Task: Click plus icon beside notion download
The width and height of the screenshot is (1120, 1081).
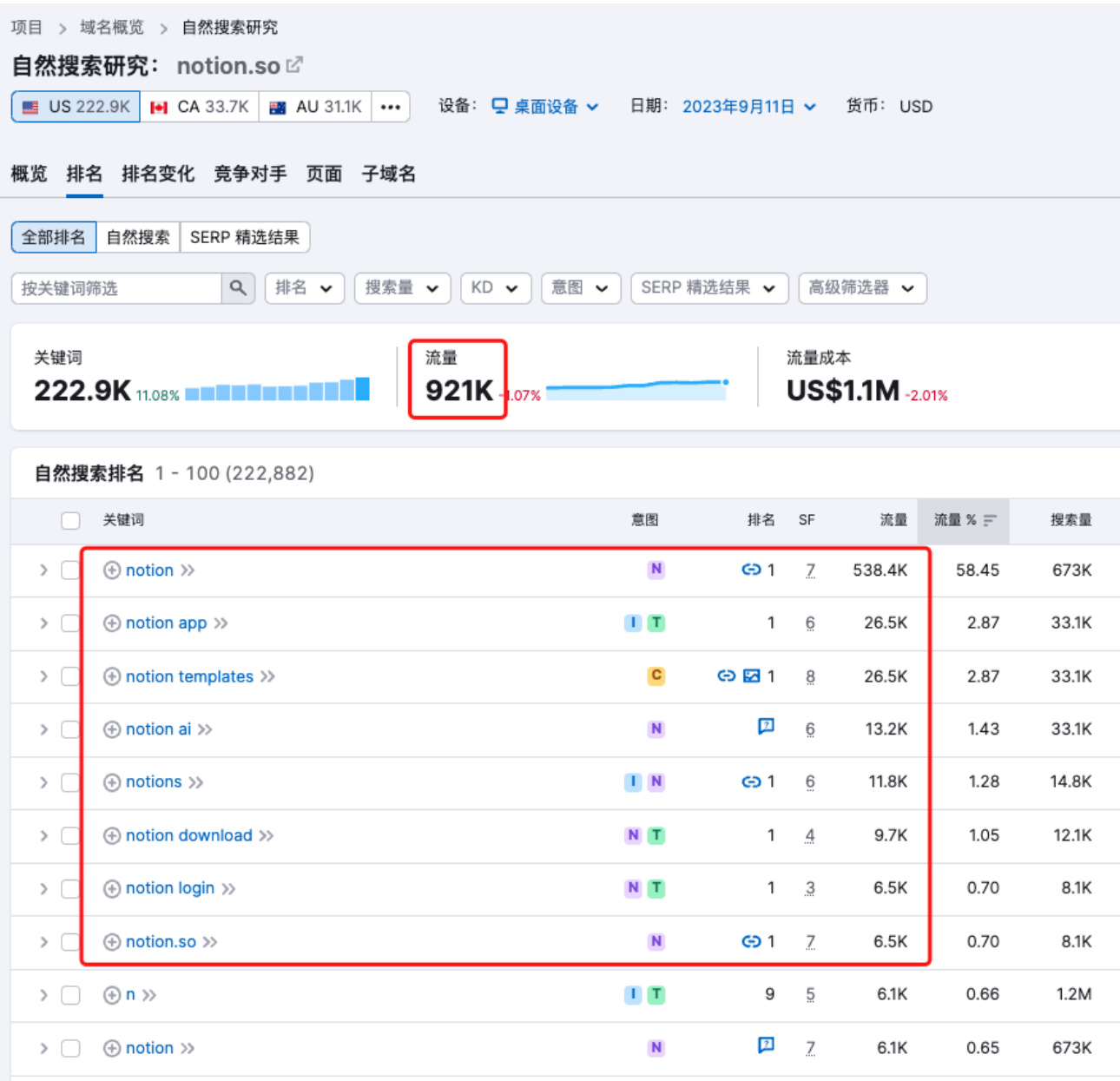Action: (x=112, y=835)
